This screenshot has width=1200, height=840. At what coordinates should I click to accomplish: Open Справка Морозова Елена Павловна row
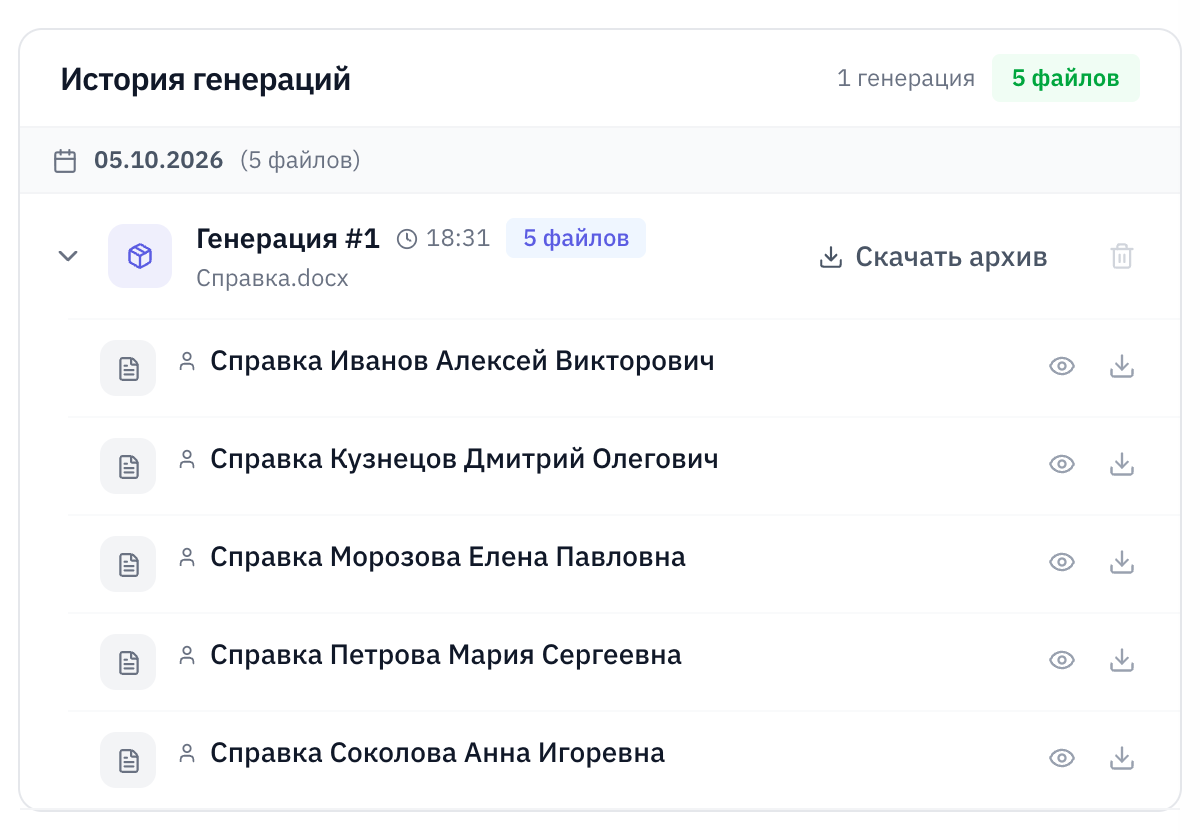coord(624,564)
